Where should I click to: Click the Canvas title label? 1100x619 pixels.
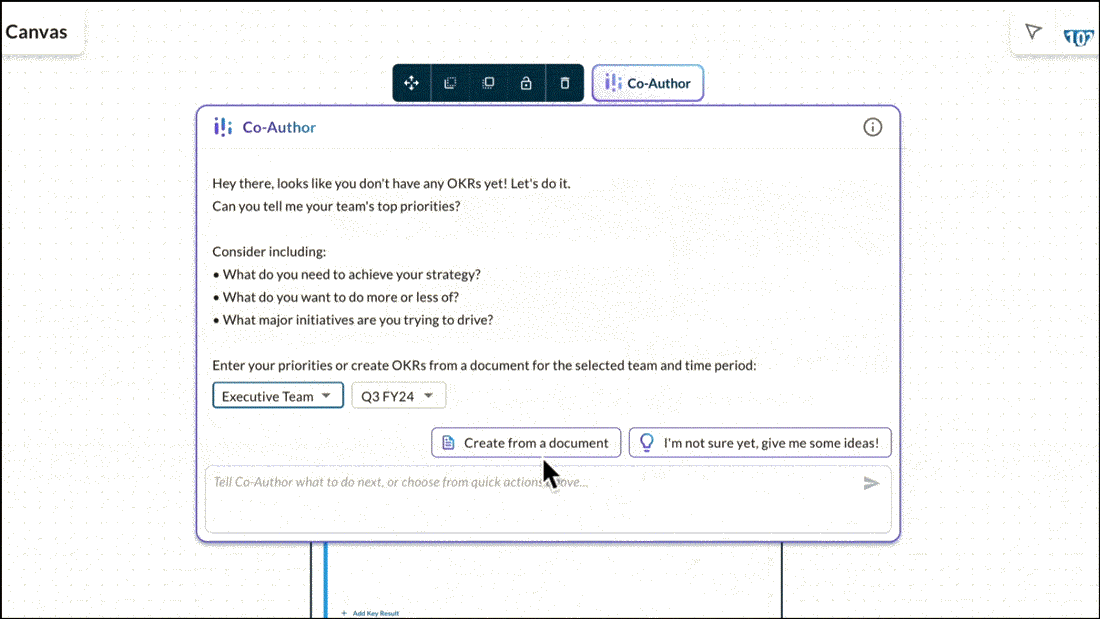[x=36, y=32]
